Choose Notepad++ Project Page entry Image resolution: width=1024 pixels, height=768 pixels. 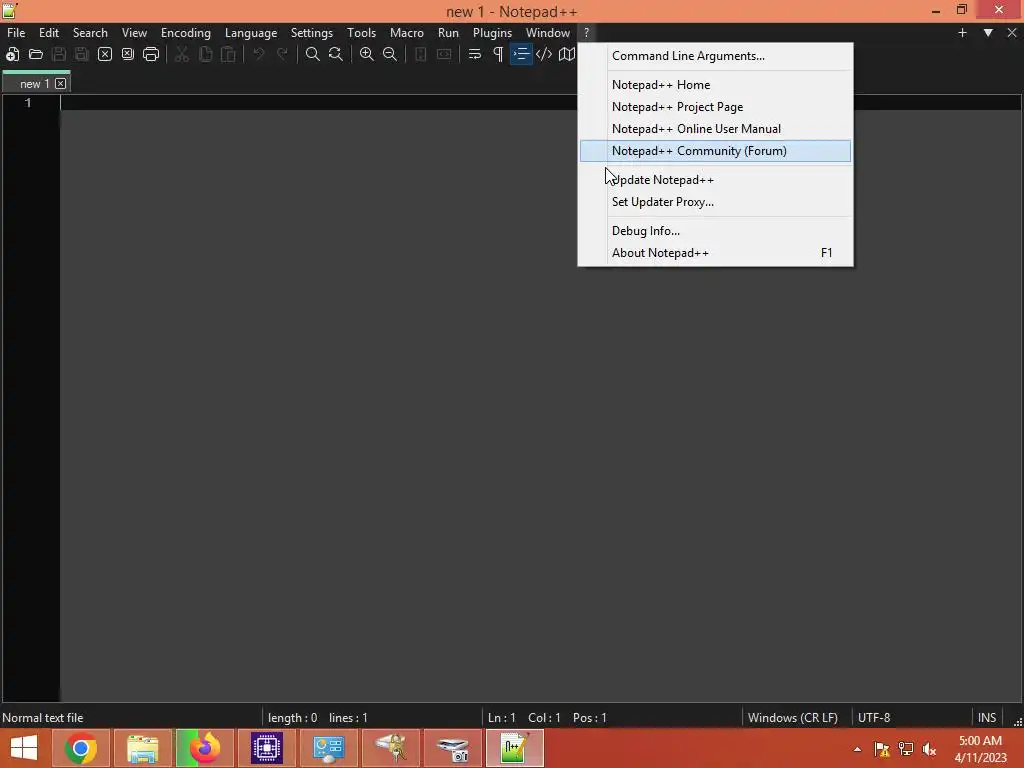715,107
